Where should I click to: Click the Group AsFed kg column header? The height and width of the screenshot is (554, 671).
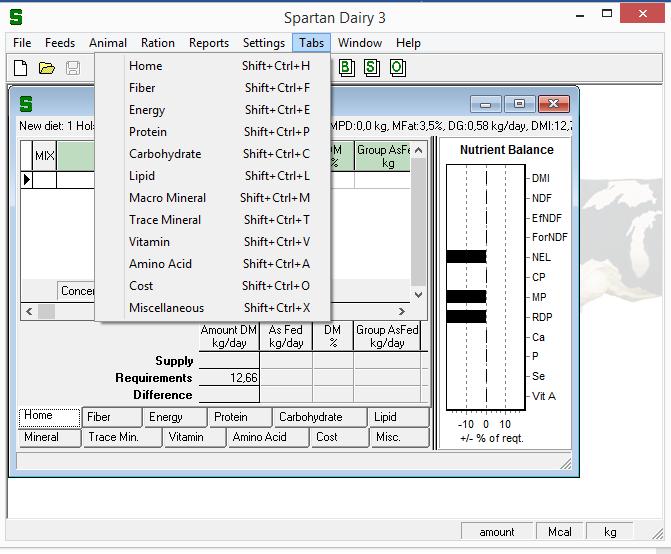(383, 156)
